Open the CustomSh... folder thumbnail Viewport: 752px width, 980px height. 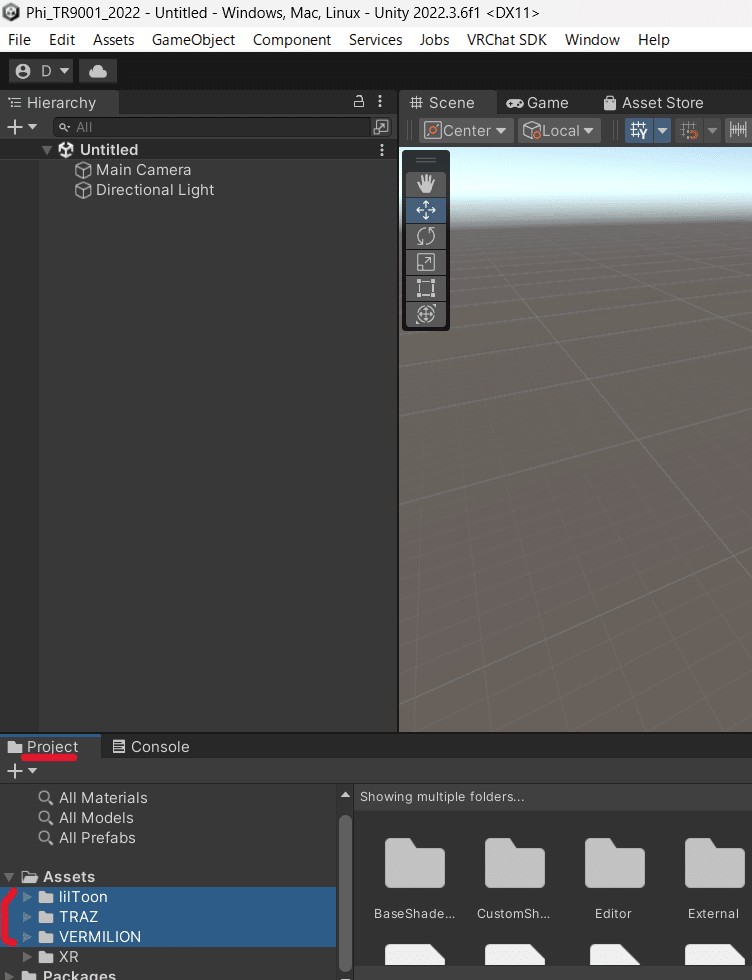click(514, 863)
